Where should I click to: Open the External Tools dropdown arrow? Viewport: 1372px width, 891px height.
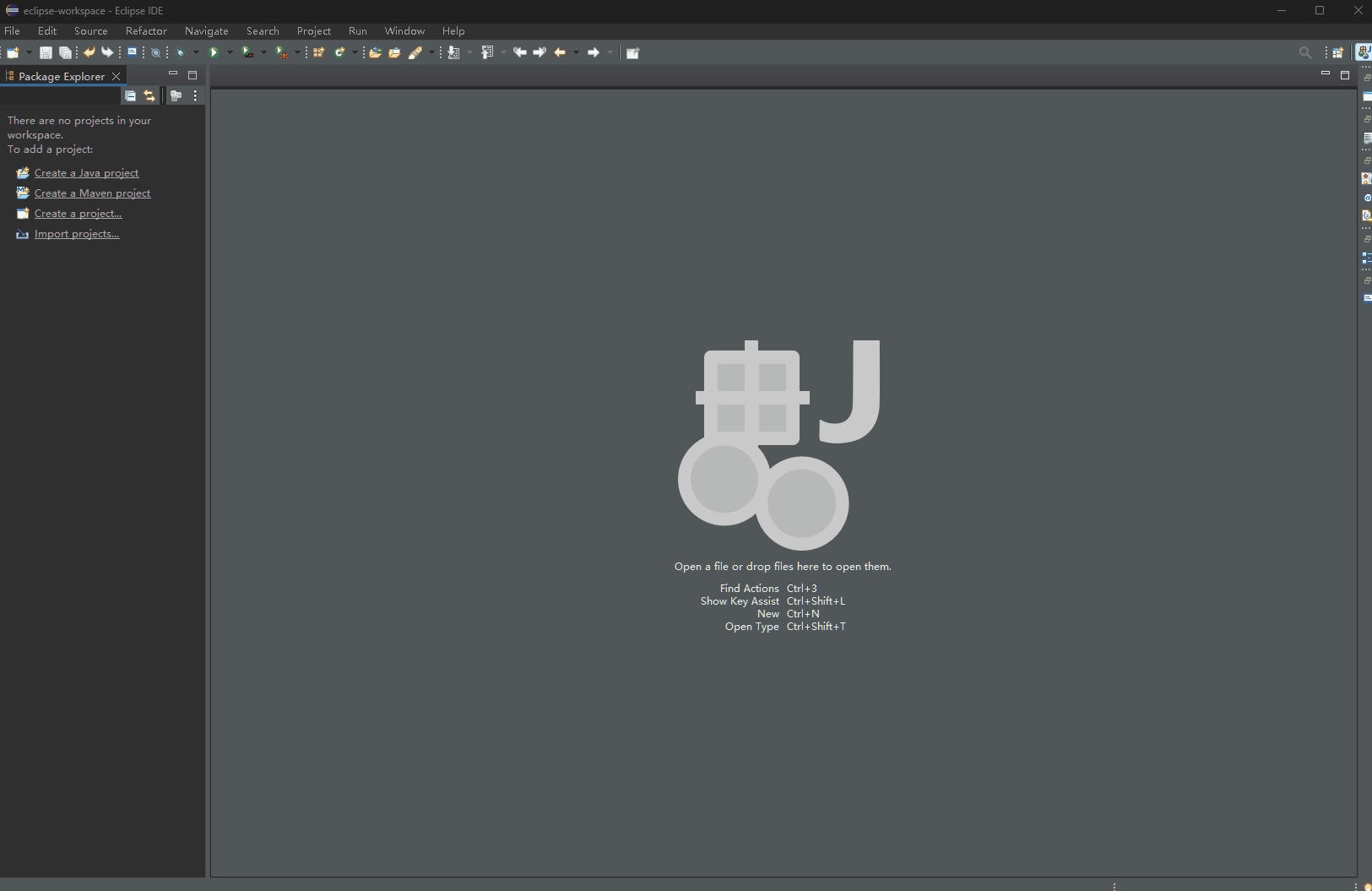[x=297, y=52]
